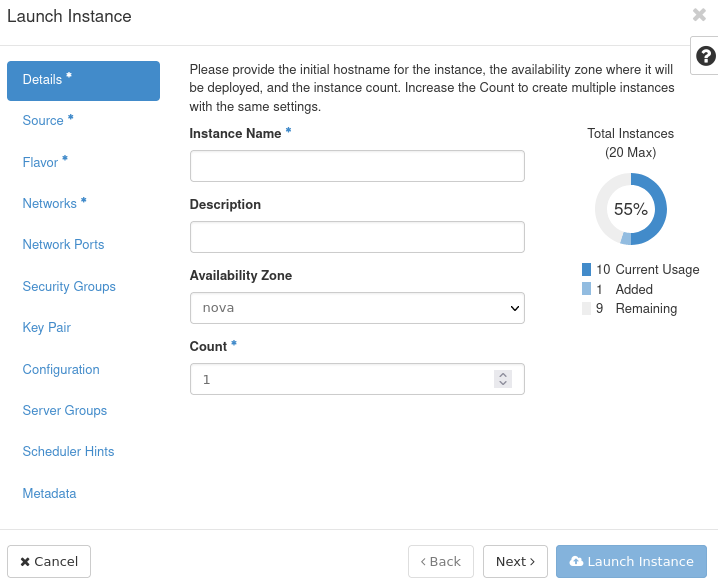Screen dimensions: 718x585
Task: Open the Flavor step
Action: [41, 162]
